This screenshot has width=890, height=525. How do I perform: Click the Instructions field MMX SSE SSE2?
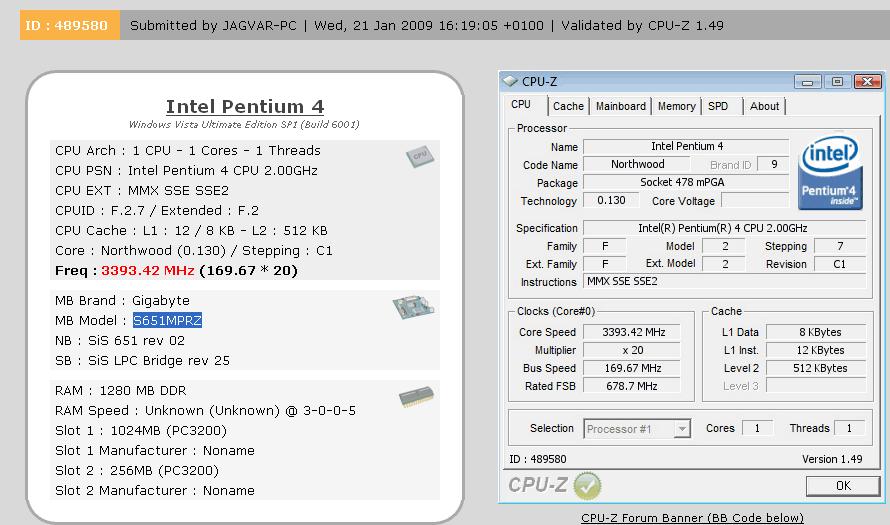tap(725, 282)
